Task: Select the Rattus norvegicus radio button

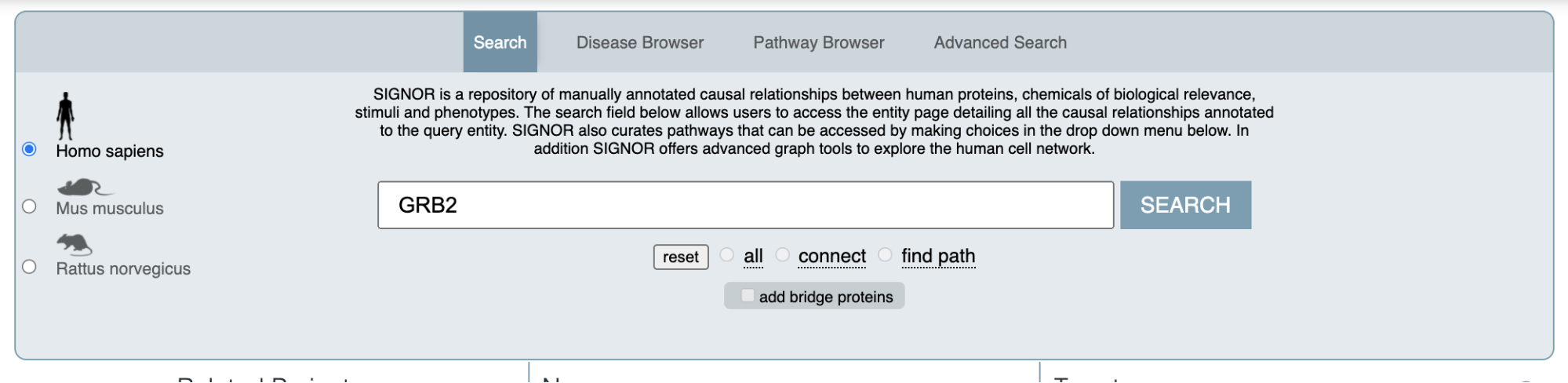Action: click(30, 267)
